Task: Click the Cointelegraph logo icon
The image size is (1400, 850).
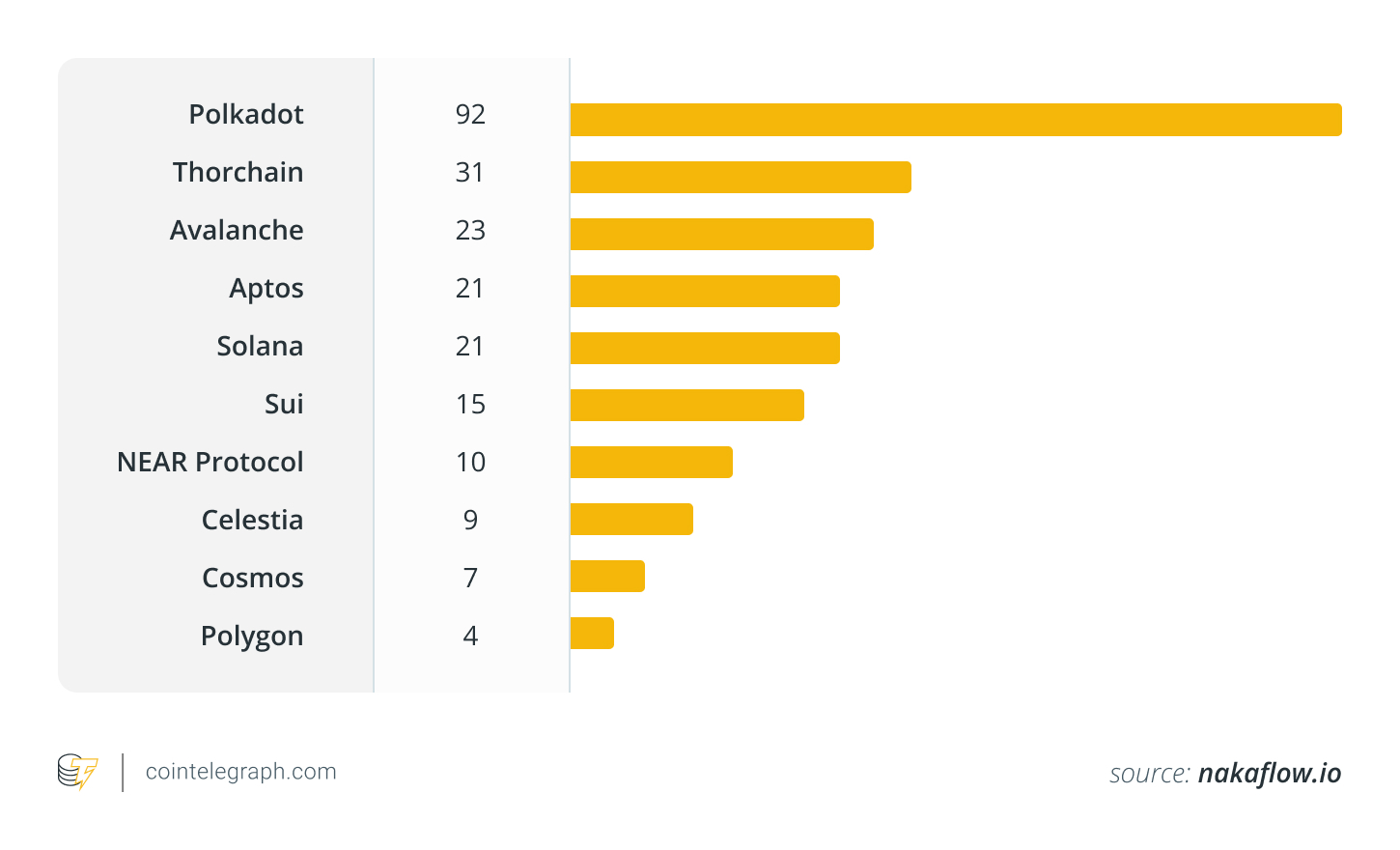Action: pyautogui.click(x=77, y=772)
